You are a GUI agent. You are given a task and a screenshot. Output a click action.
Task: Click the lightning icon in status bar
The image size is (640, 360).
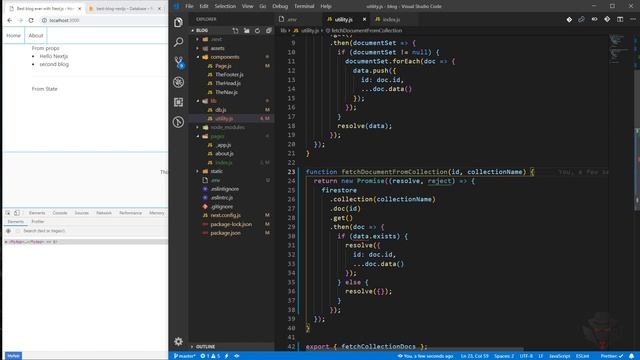[x=227, y=356]
